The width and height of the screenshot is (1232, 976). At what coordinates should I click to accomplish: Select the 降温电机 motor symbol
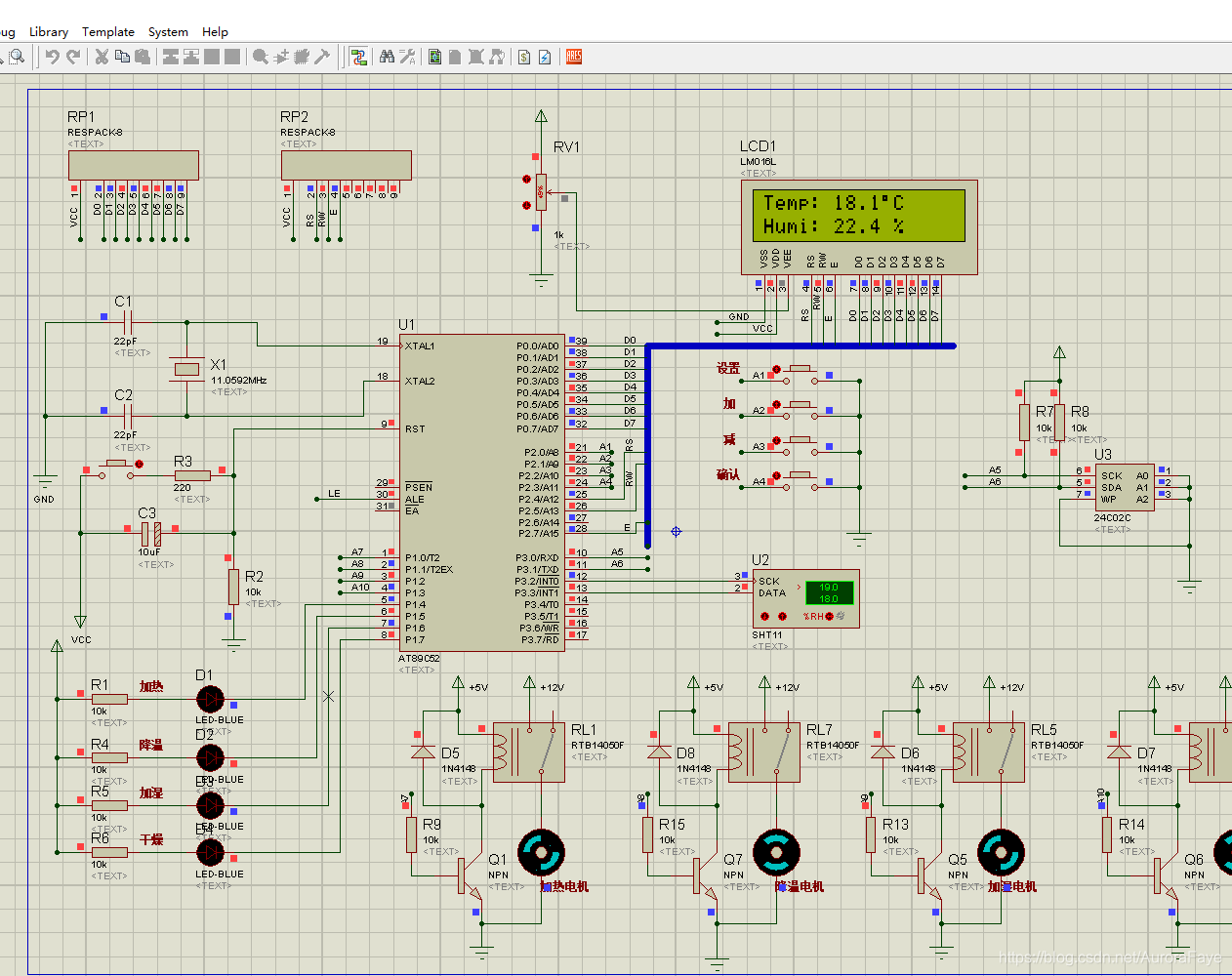pos(777,853)
